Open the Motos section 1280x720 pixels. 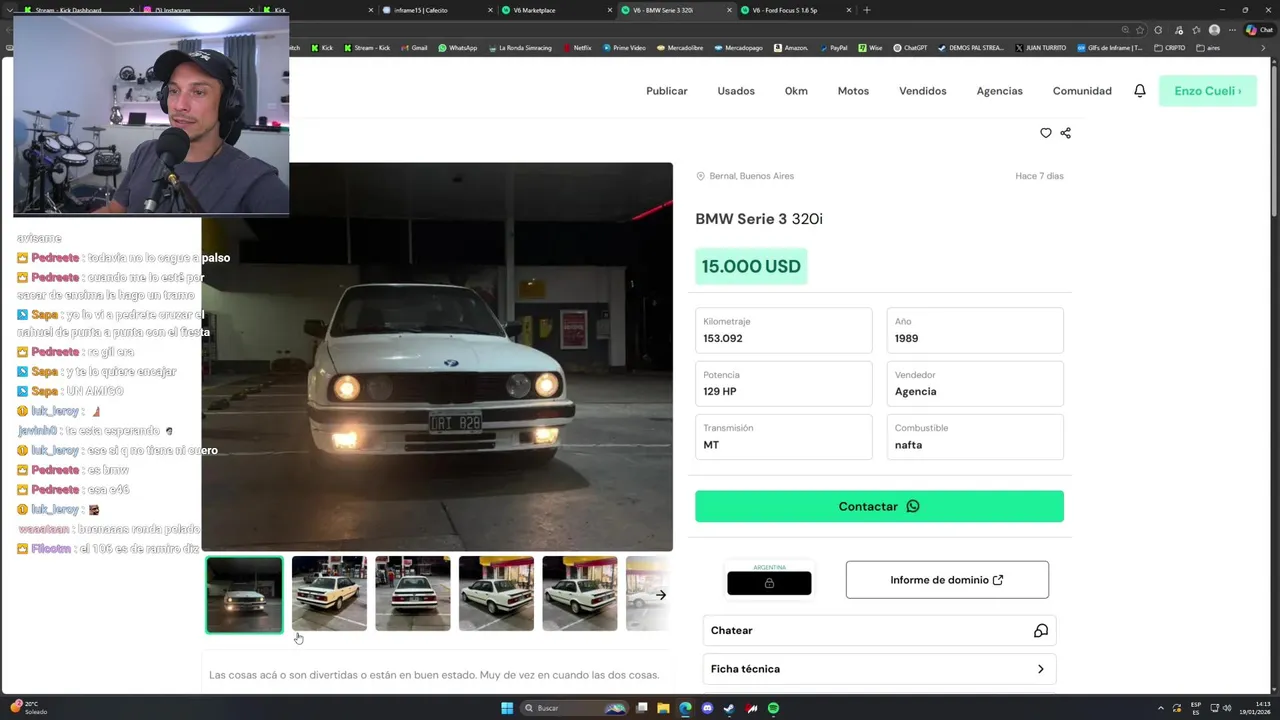(853, 91)
